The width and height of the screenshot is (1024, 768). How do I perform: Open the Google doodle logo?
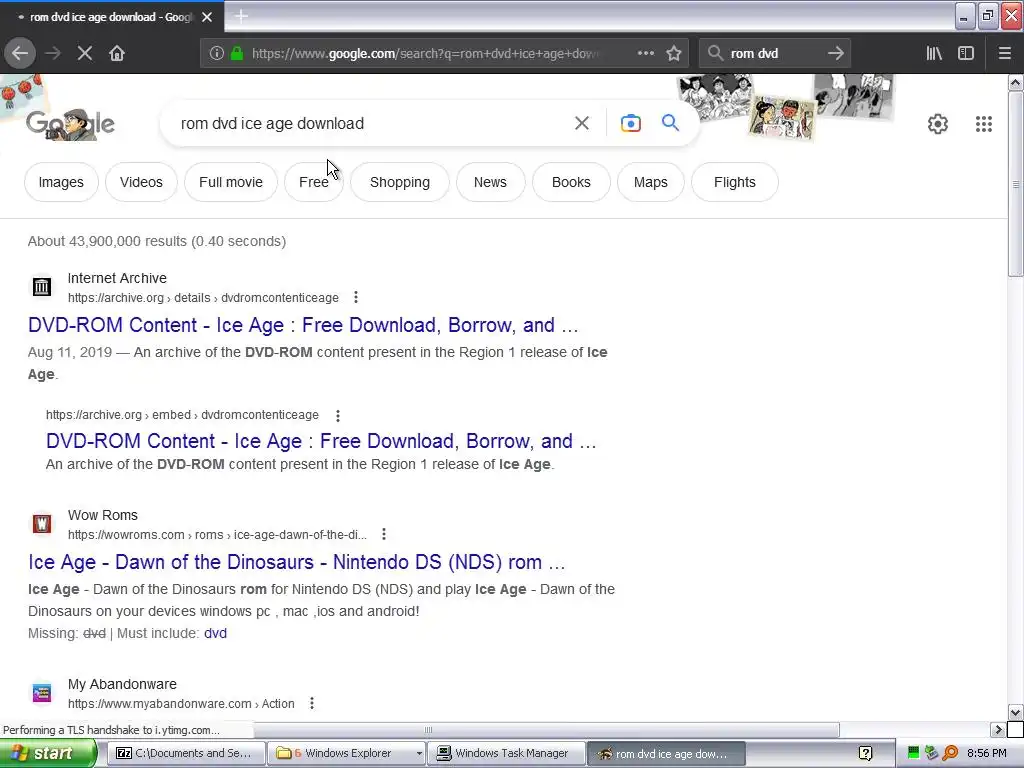pyautogui.click(x=71, y=123)
